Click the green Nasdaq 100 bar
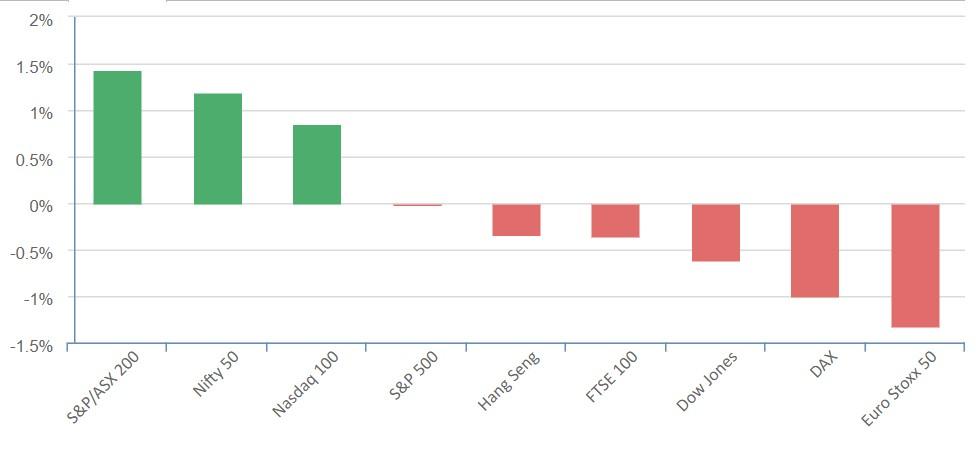 coord(316,164)
